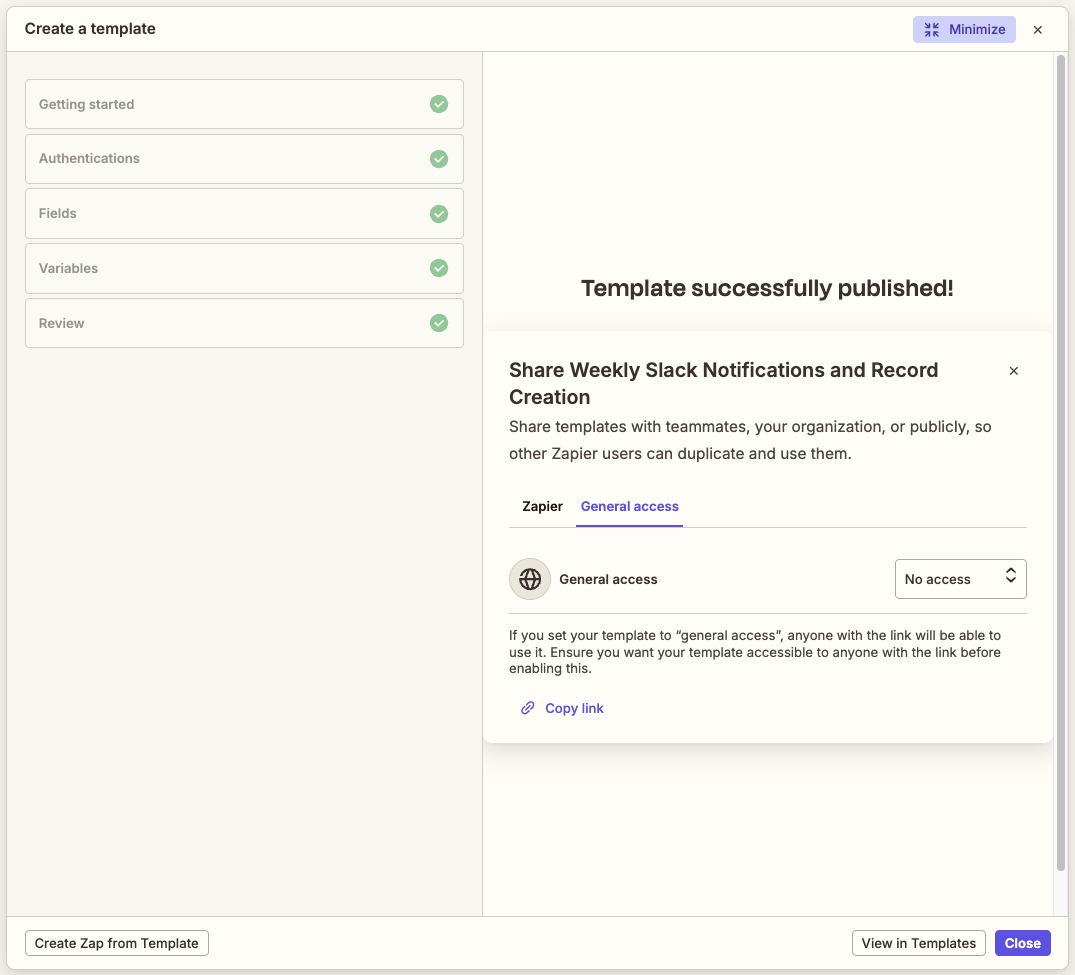
Task: Click the minimize arrows icon in Minimize button
Action: (x=932, y=29)
